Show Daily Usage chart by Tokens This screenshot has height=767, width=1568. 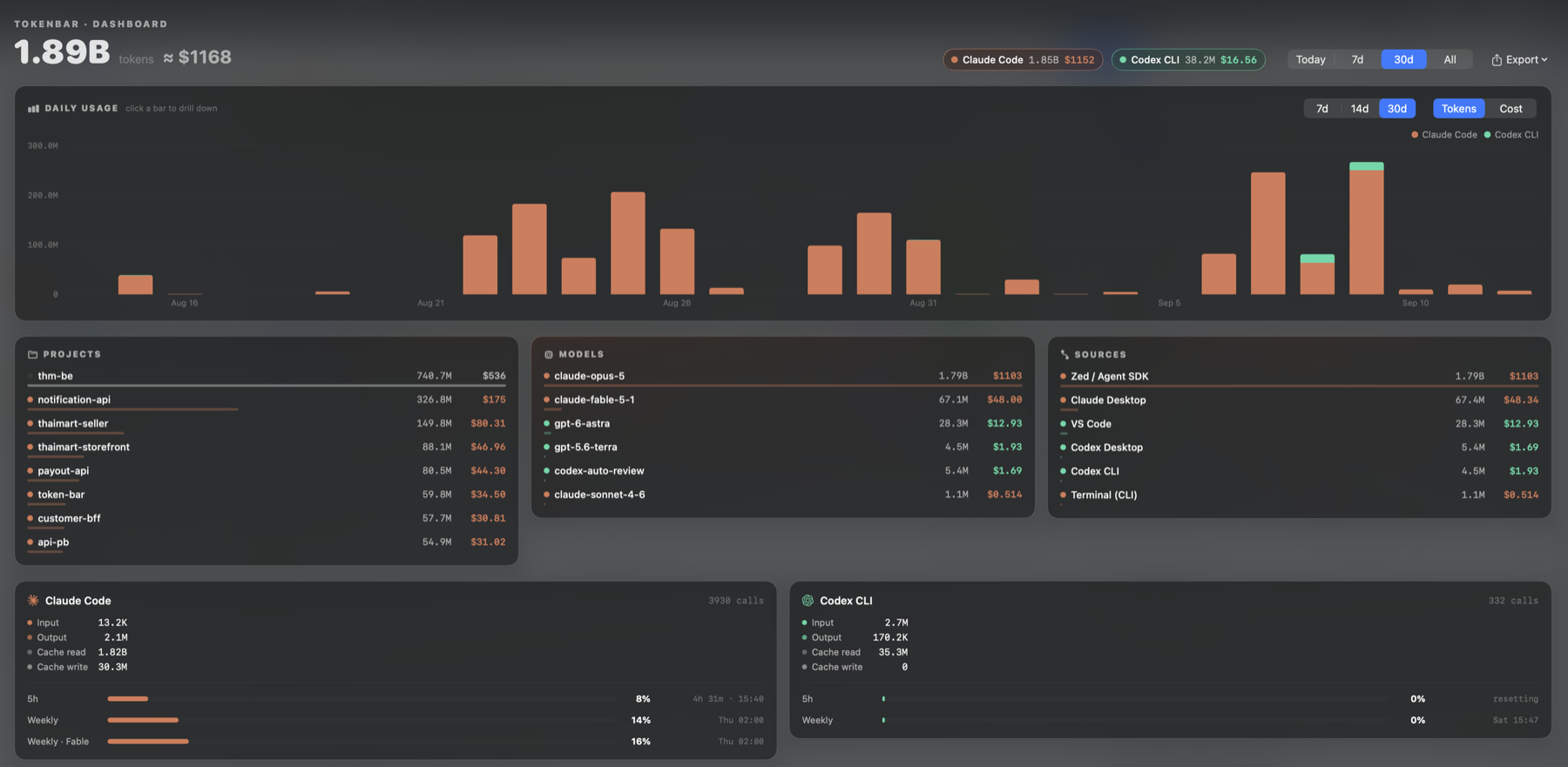[1458, 108]
